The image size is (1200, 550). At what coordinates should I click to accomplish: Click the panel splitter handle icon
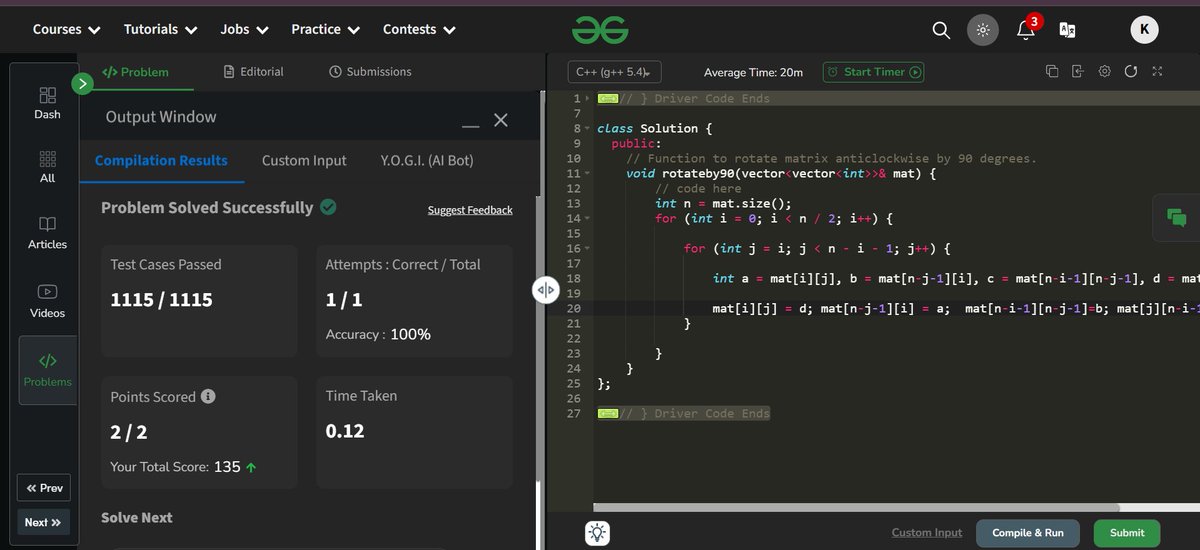[x=545, y=290]
